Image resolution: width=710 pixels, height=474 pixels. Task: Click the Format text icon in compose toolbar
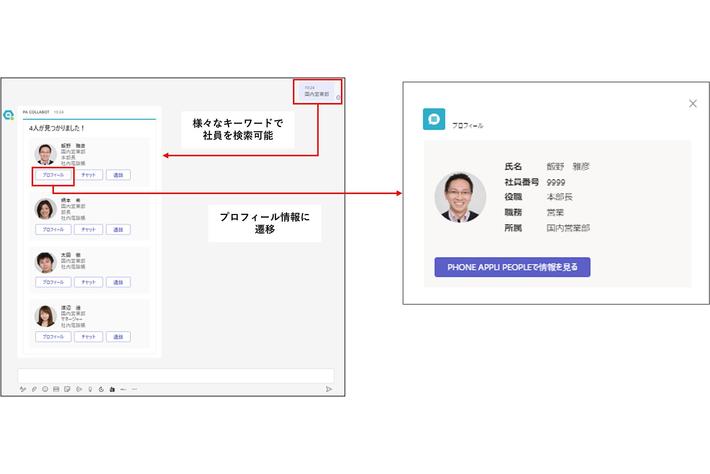click(22, 389)
